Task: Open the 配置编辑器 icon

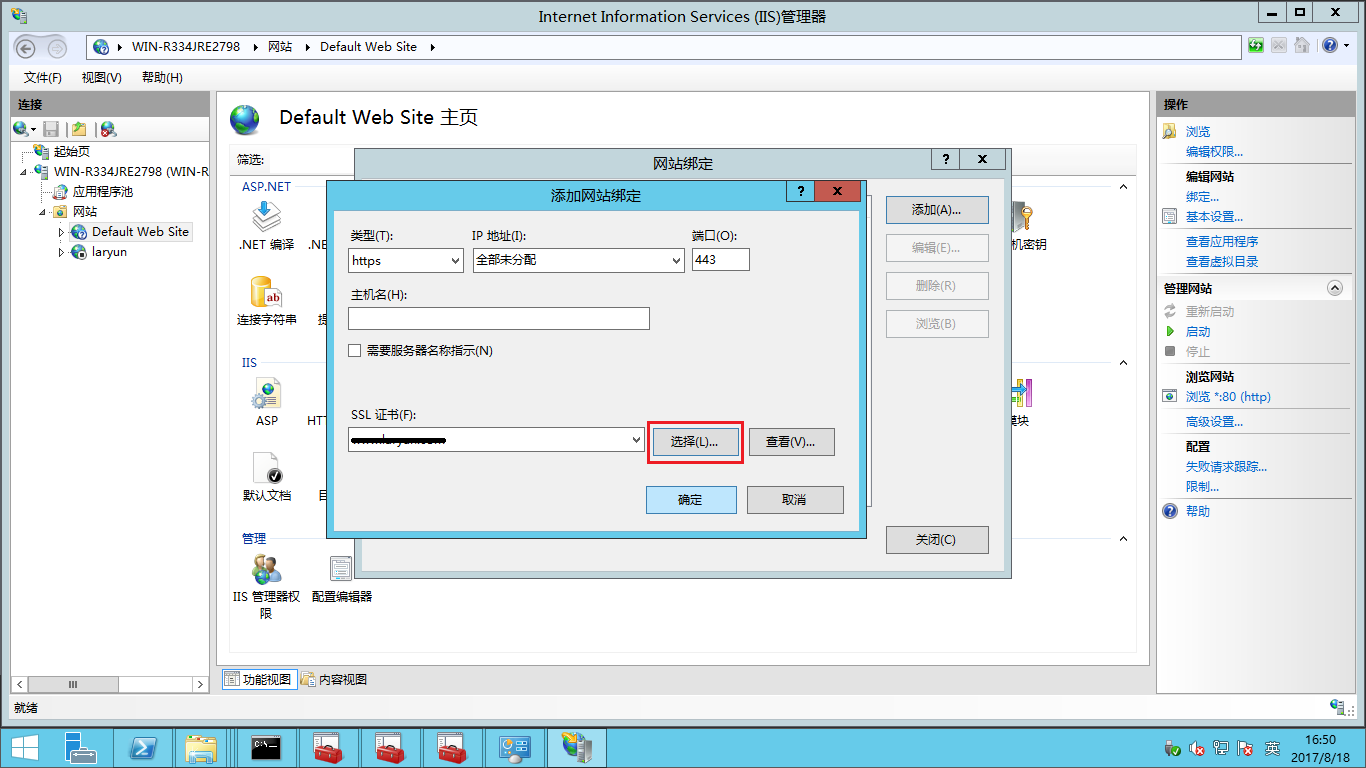Action: [x=341, y=575]
